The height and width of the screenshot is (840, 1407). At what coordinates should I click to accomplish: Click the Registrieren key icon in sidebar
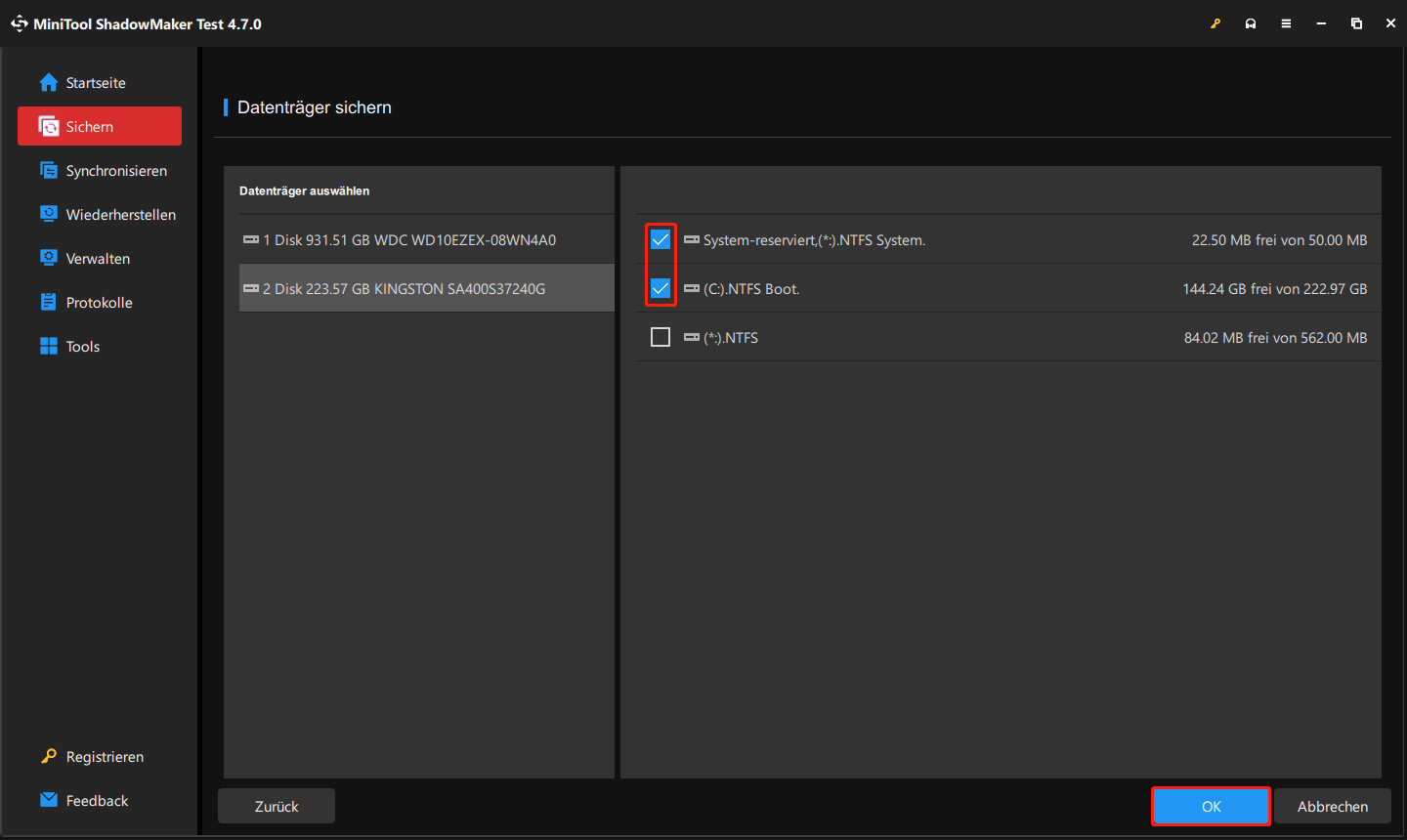[x=49, y=756]
